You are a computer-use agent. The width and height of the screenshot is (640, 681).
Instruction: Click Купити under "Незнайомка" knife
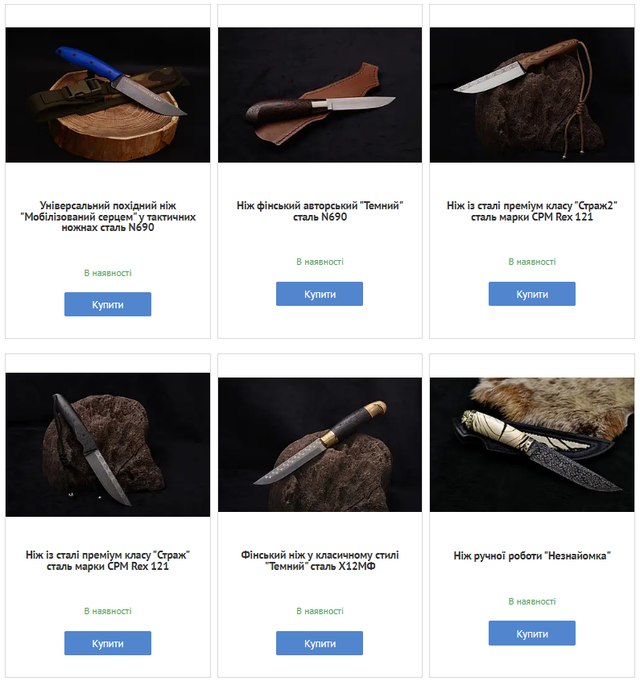tap(532, 633)
